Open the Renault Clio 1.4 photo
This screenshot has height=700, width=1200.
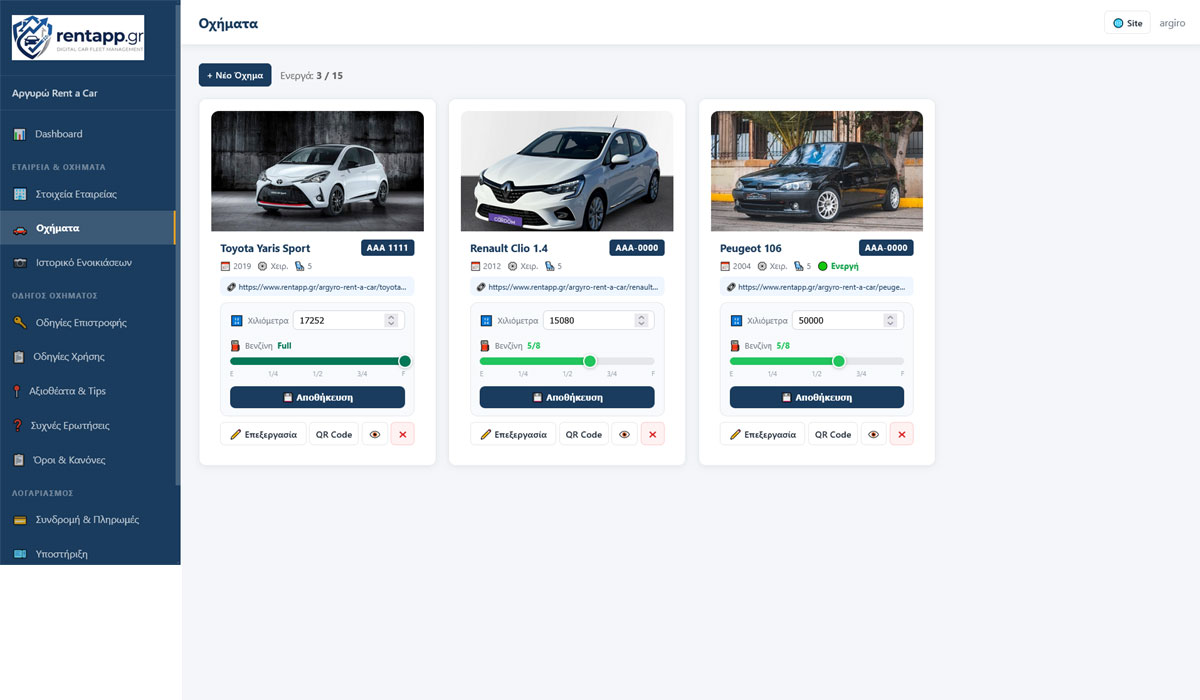567,171
